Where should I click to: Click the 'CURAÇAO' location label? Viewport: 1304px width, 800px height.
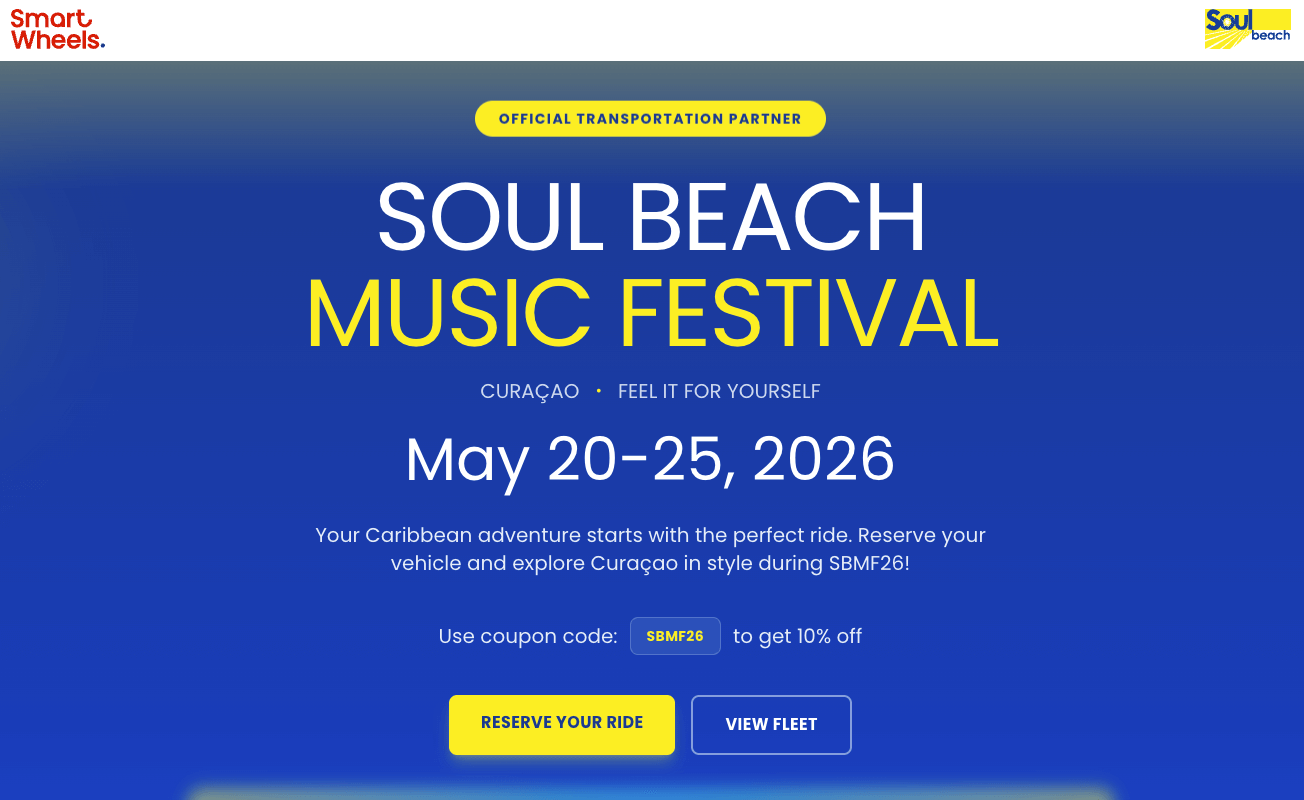point(529,391)
